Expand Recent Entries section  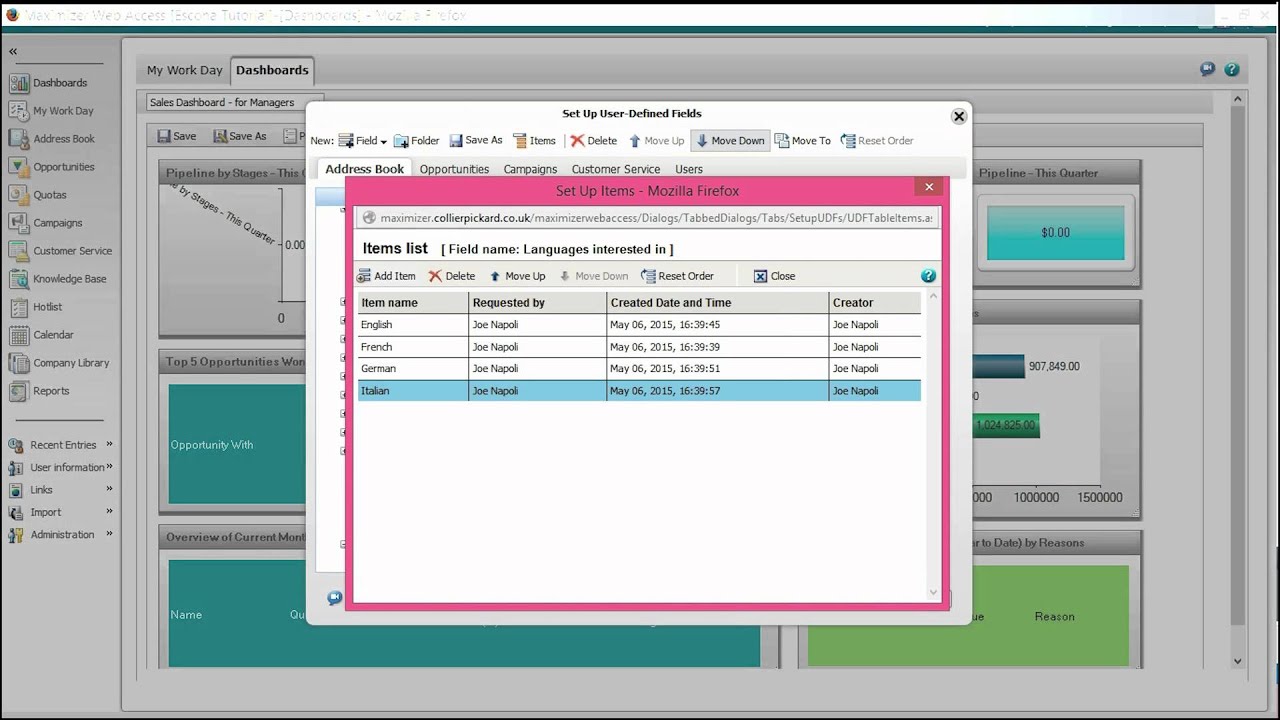(60, 445)
